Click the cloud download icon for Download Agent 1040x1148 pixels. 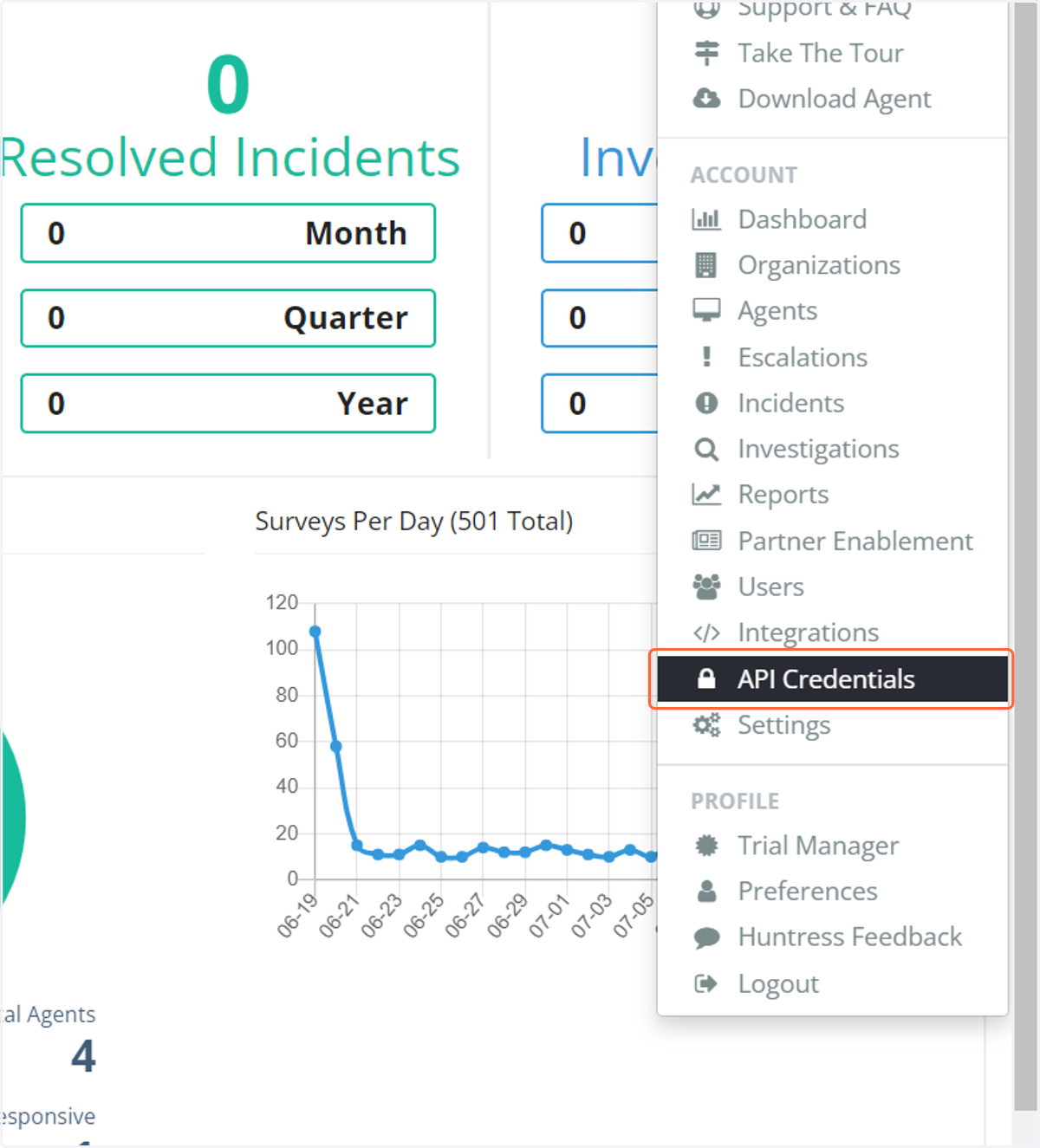coord(706,98)
